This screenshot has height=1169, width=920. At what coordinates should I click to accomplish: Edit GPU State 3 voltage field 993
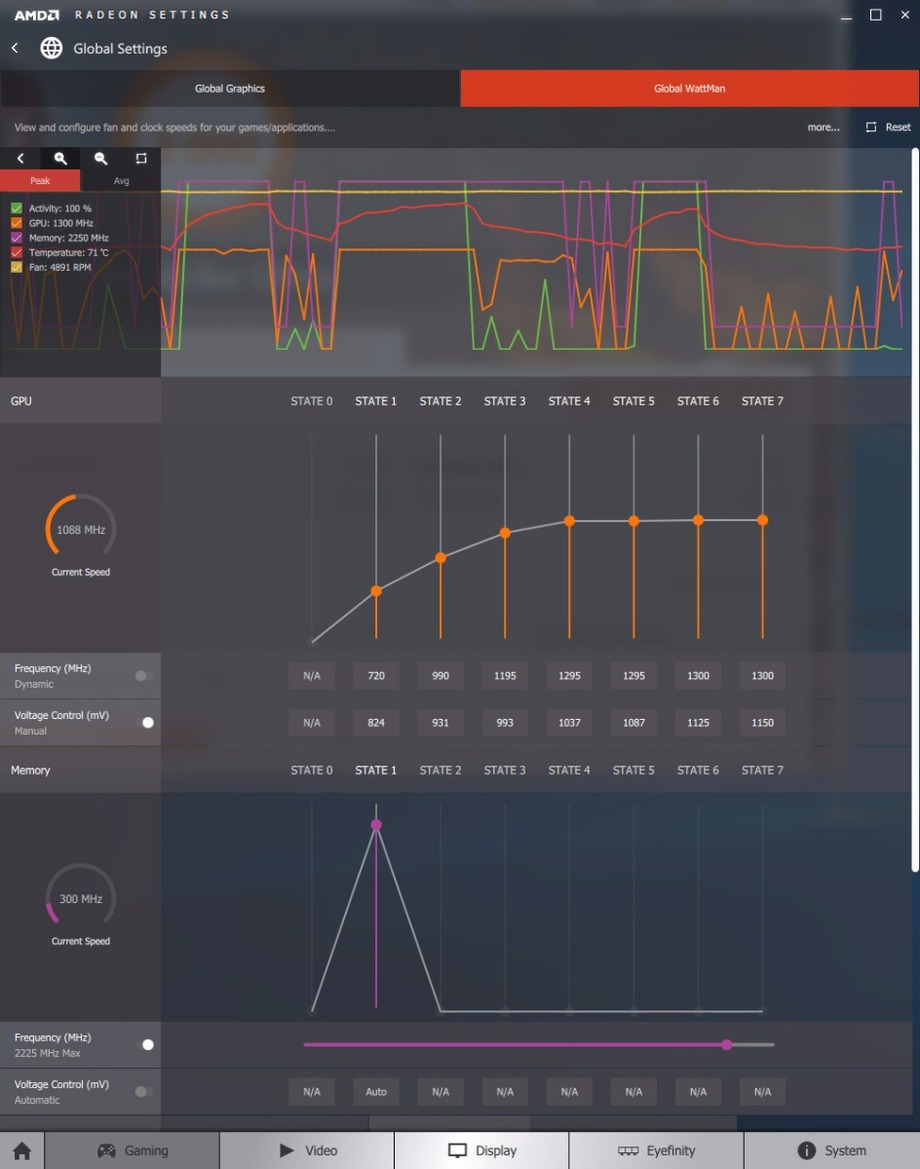[x=505, y=722]
